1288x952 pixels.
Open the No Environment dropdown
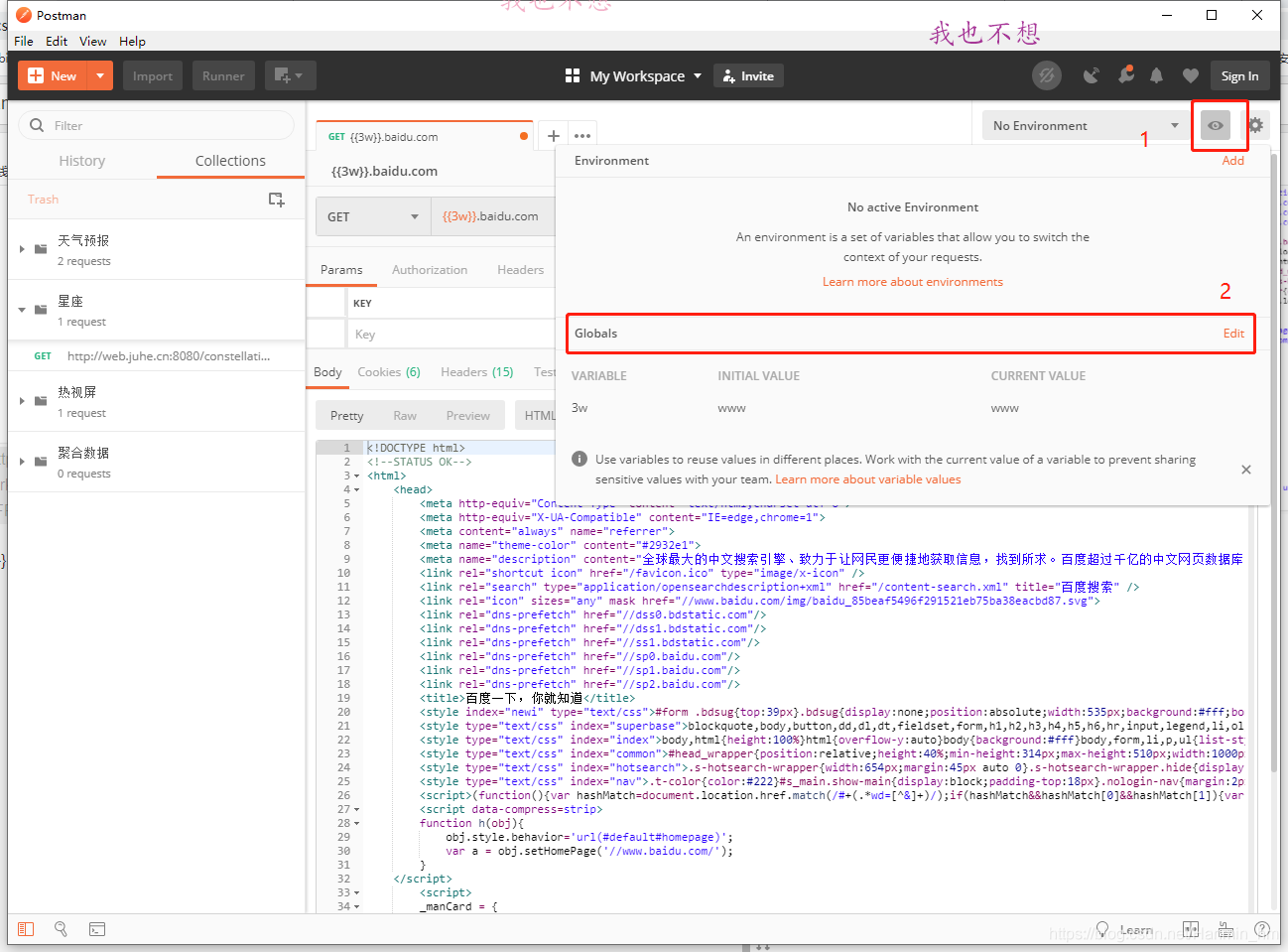click(x=1086, y=125)
